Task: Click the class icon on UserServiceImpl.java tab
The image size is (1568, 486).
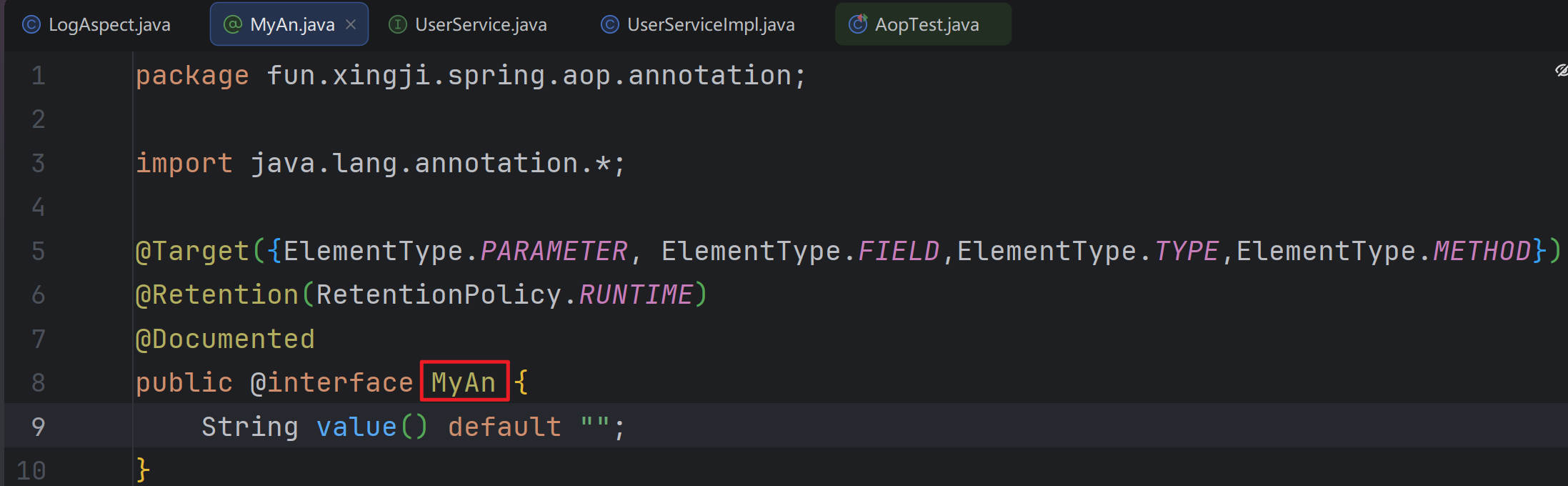Action: tap(609, 25)
